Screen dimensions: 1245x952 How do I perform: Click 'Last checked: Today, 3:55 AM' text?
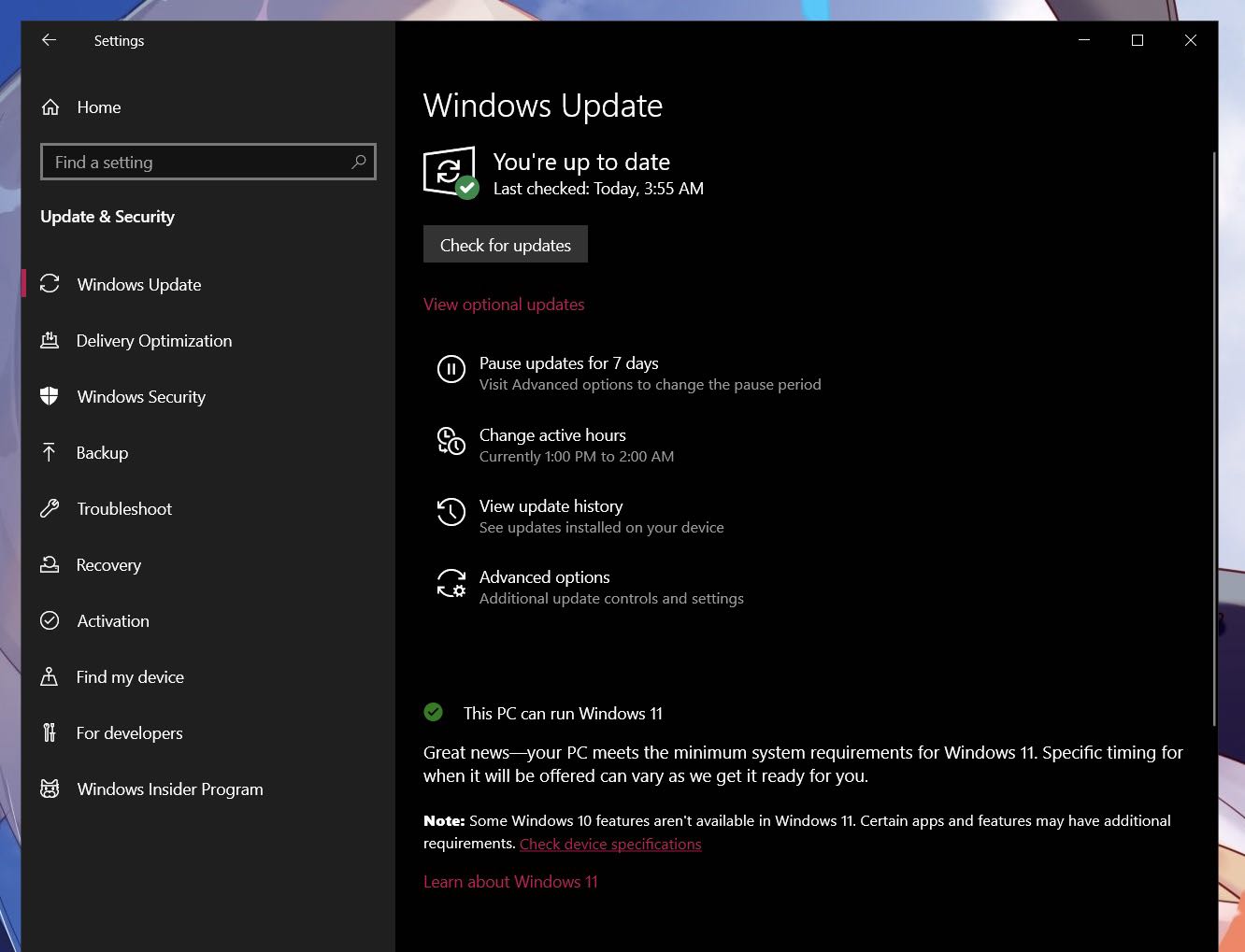point(598,189)
